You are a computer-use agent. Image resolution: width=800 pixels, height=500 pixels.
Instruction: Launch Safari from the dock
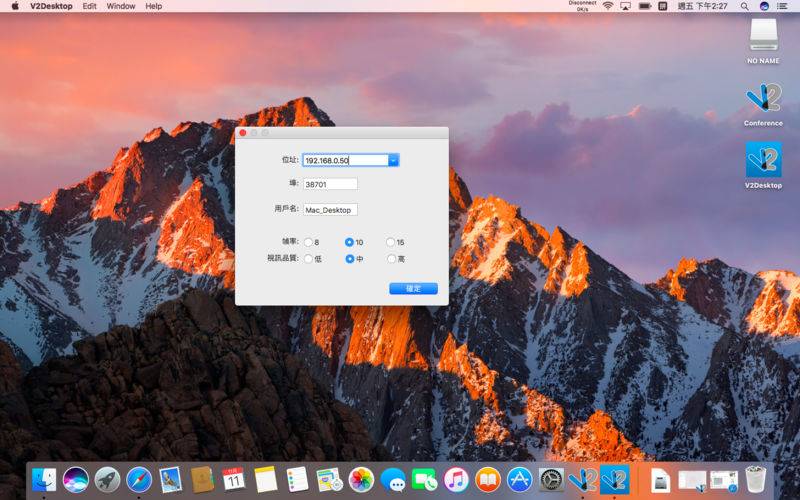coord(139,480)
